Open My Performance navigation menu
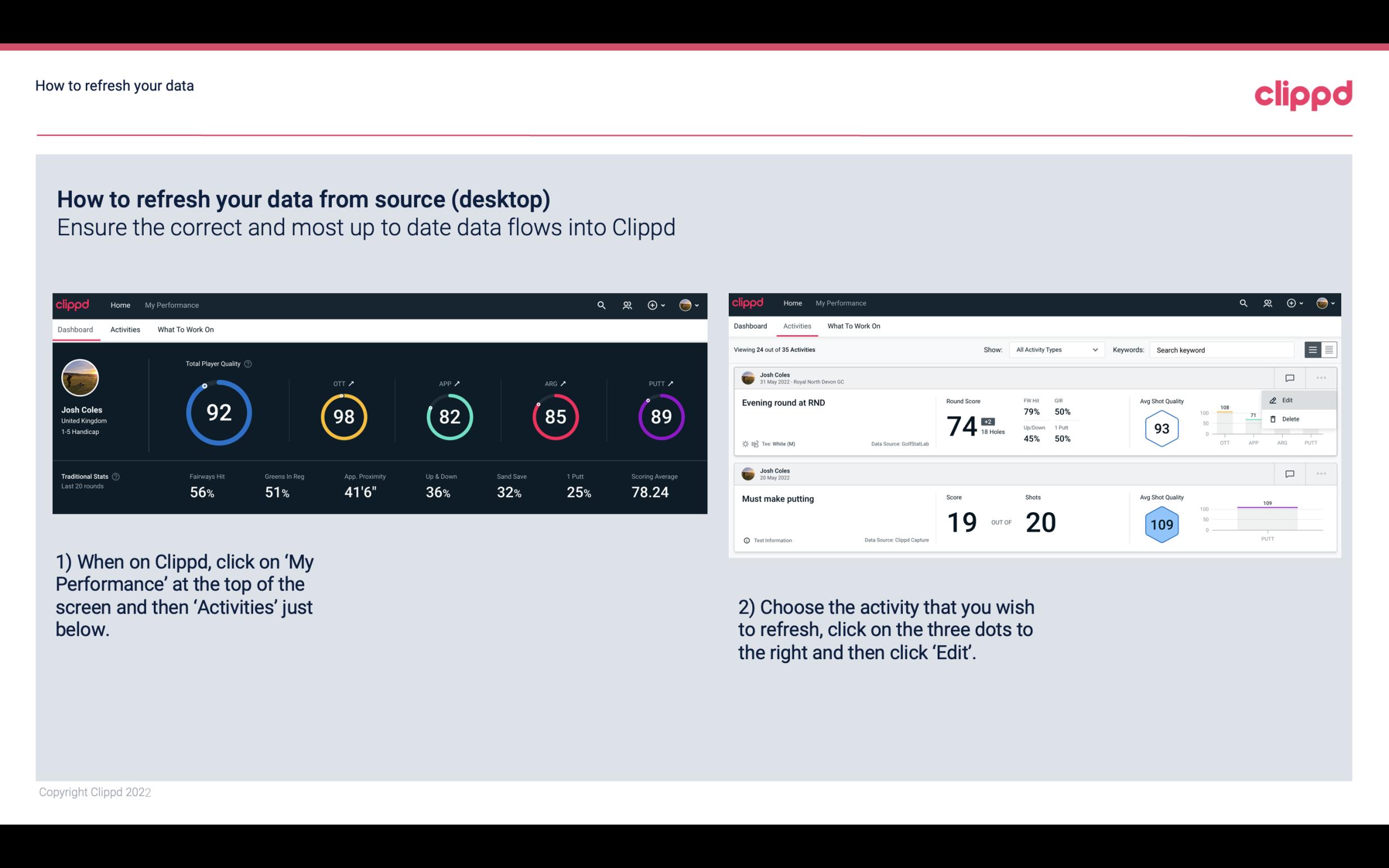 (171, 305)
